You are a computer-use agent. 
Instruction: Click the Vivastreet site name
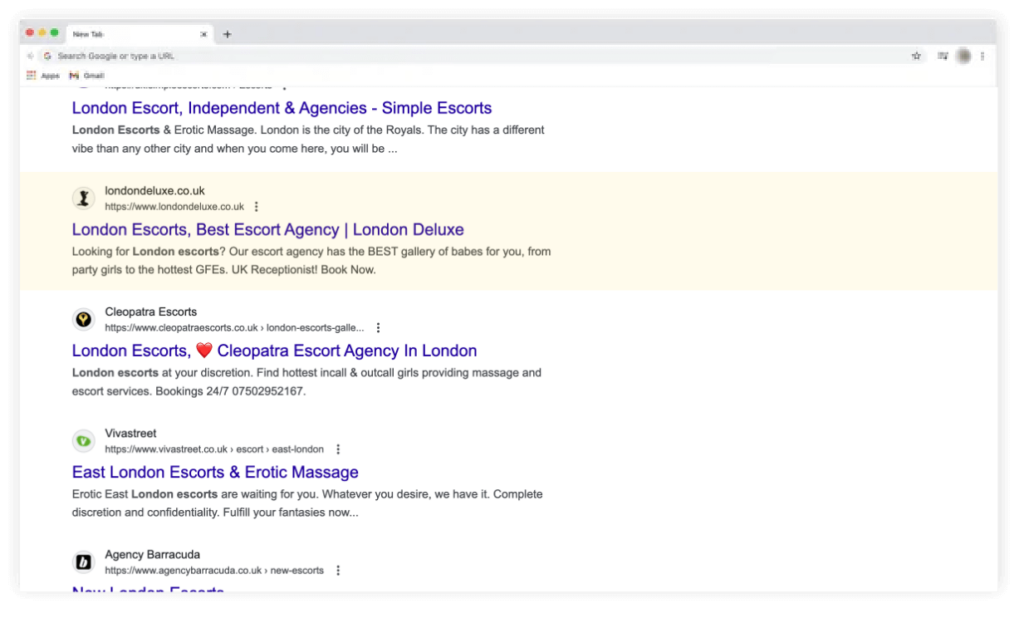131,434
